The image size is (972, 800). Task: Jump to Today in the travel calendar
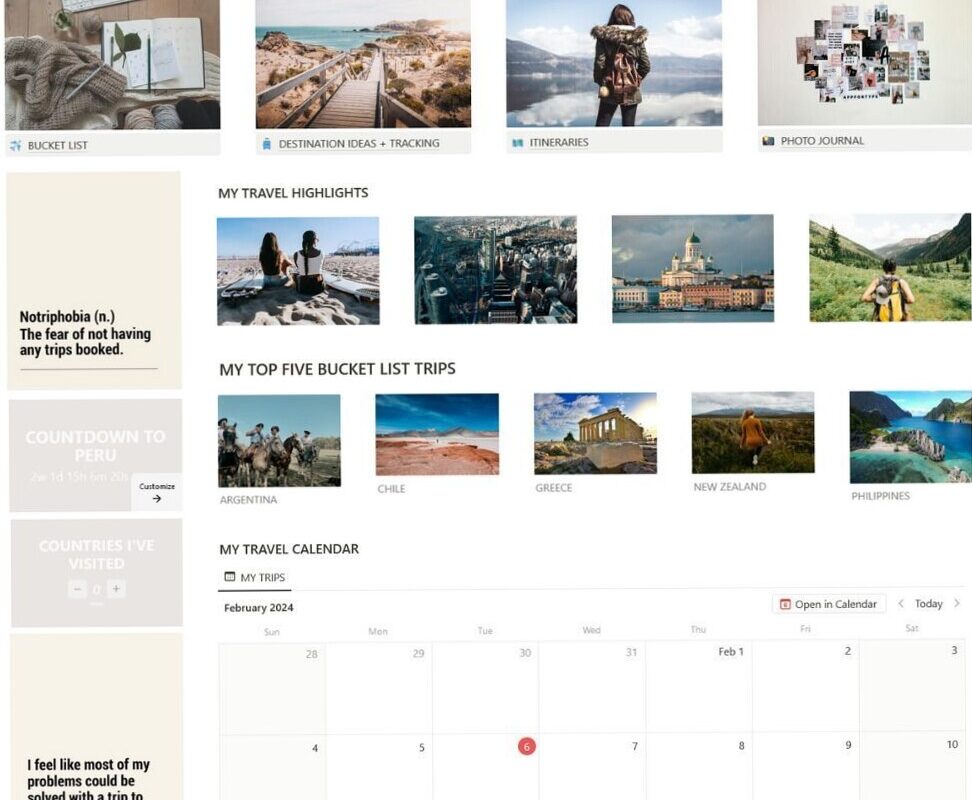pyautogui.click(x=927, y=604)
